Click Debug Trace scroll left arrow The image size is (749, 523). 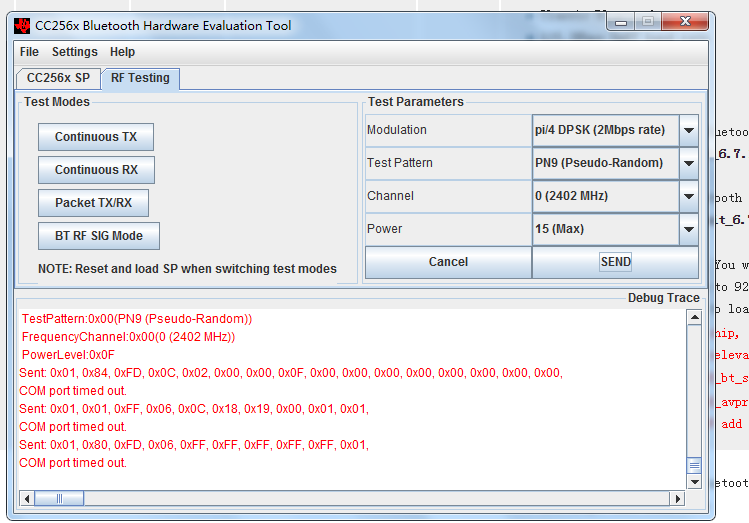(27, 499)
